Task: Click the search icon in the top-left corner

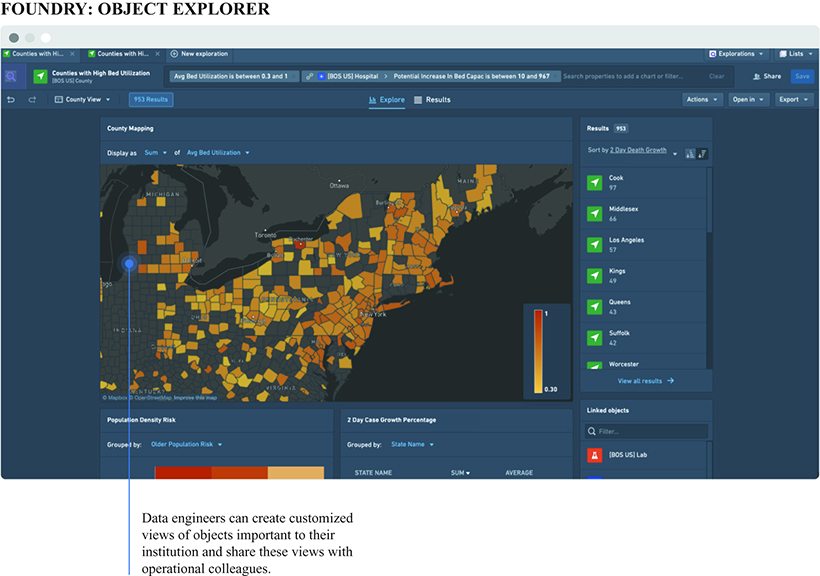Action: coord(11,76)
